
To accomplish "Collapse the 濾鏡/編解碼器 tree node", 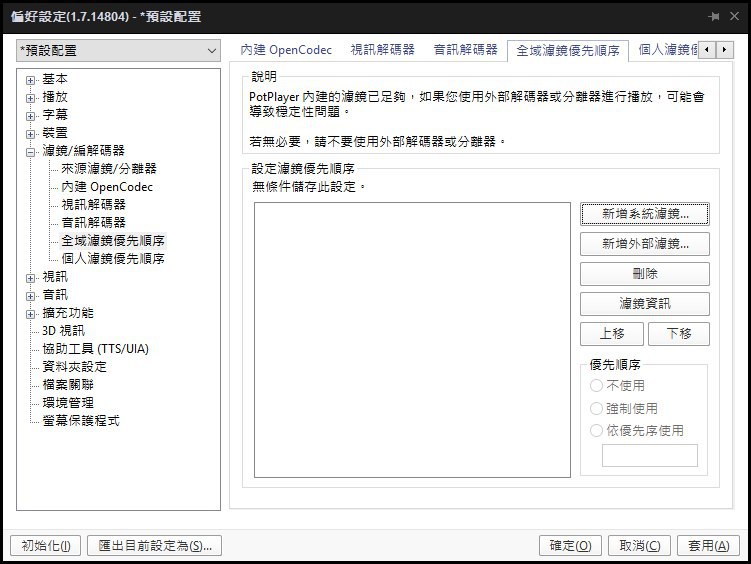I will pos(30,152).
